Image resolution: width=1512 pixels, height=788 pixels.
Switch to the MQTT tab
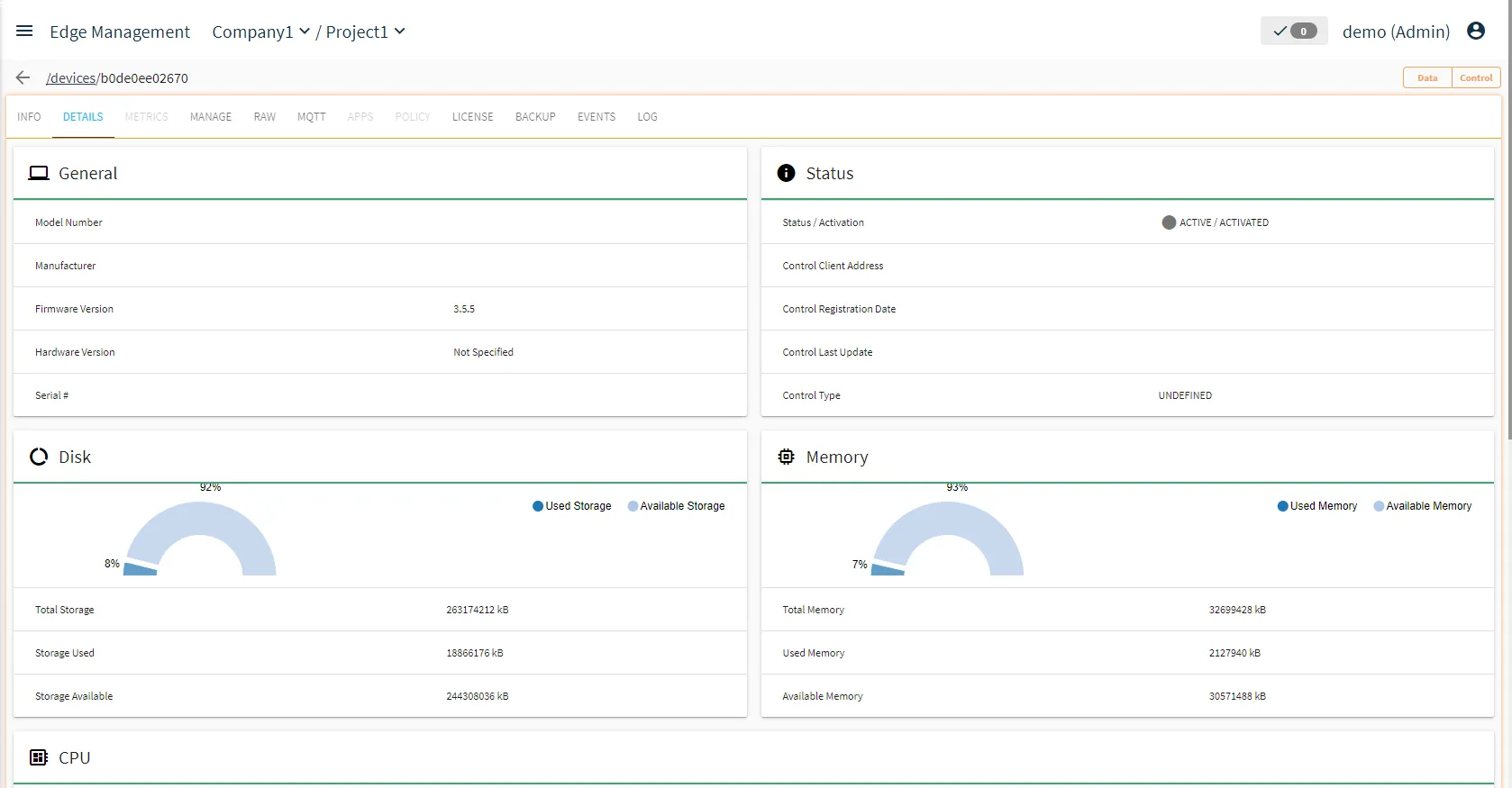[312, 117]
